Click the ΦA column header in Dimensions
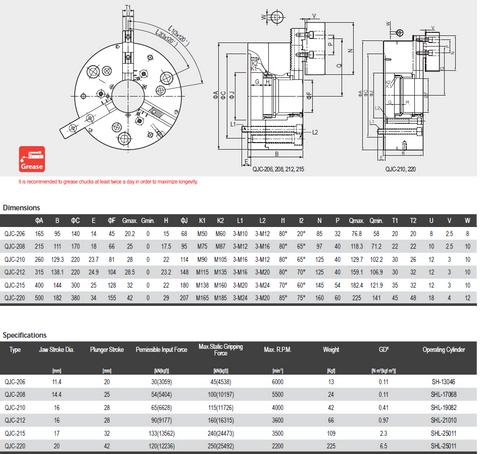Screen dimensions: 480x454 (x=39, y=221)
